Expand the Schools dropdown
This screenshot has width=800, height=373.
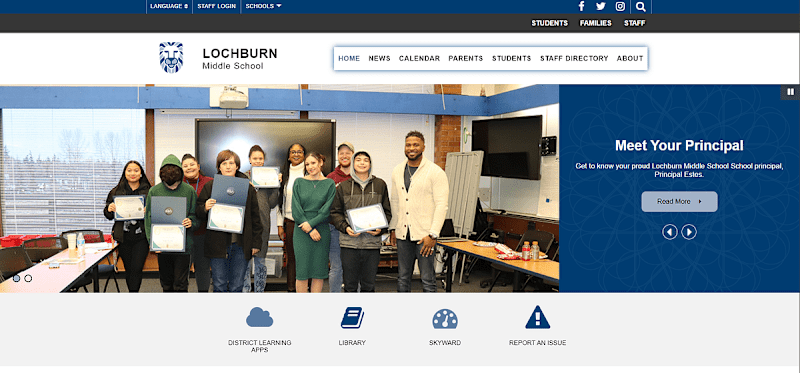[263, 6]
